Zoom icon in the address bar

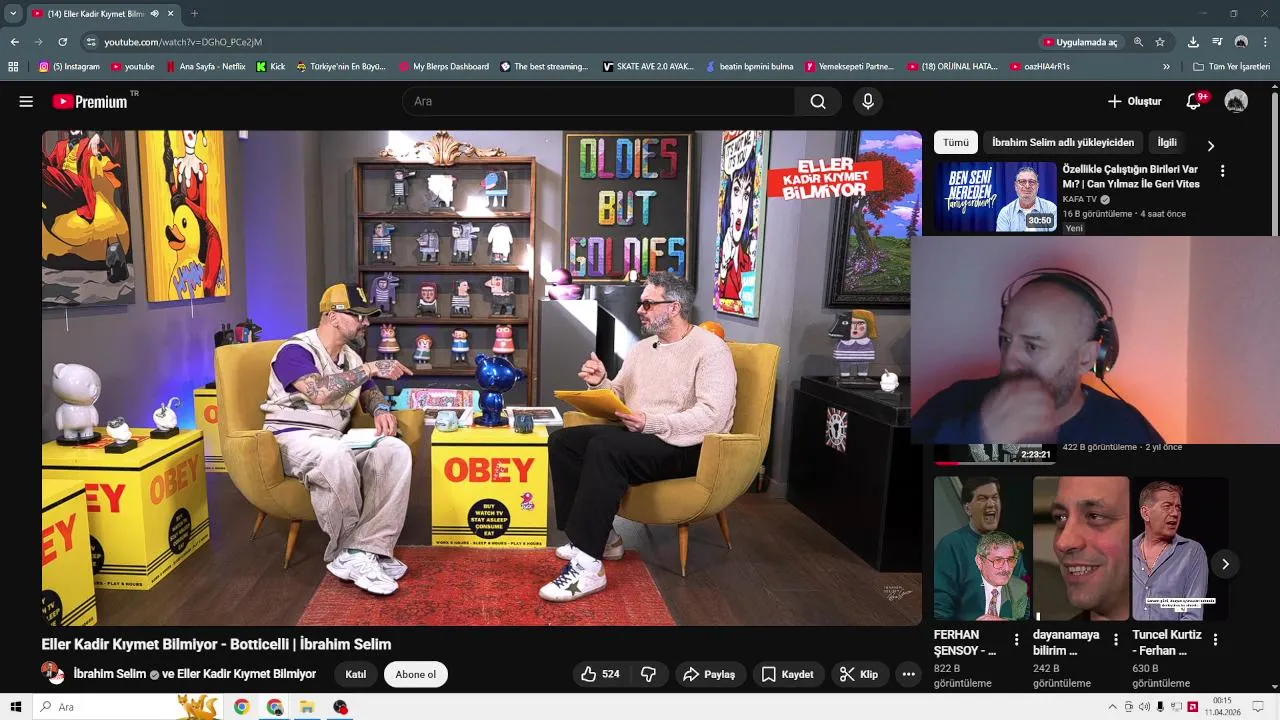(x=1138, y=42)
